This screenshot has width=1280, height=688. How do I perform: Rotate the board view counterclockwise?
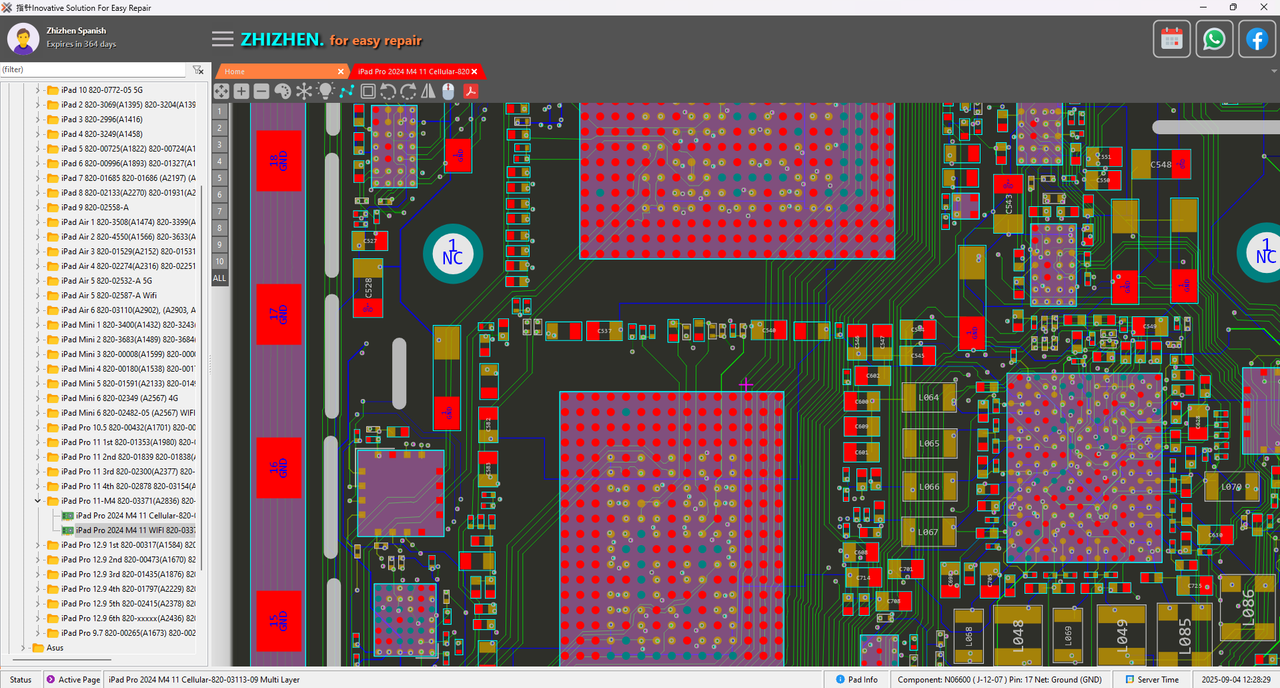(x=388, y=91)
